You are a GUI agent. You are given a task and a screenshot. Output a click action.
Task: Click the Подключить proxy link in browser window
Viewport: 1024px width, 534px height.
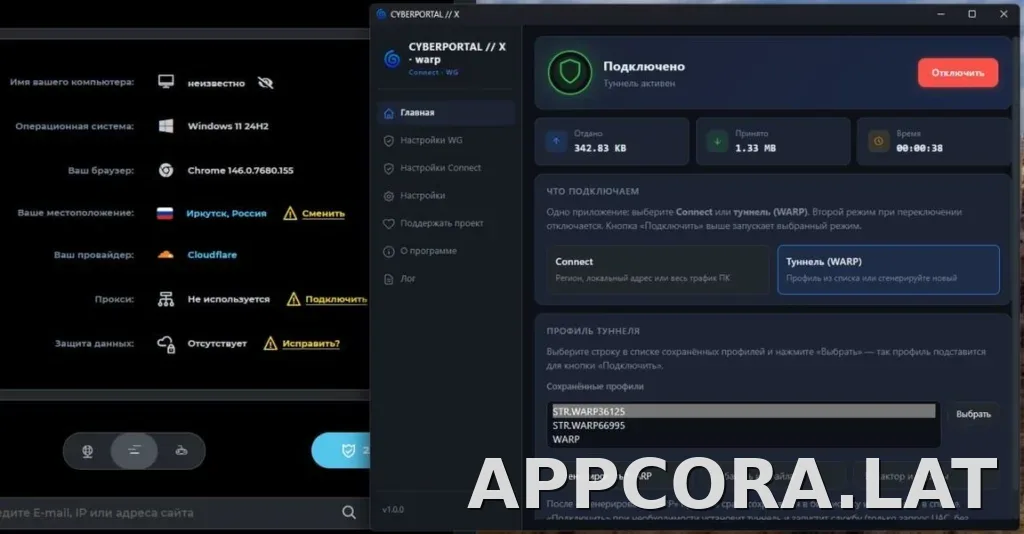pos(336,299)
